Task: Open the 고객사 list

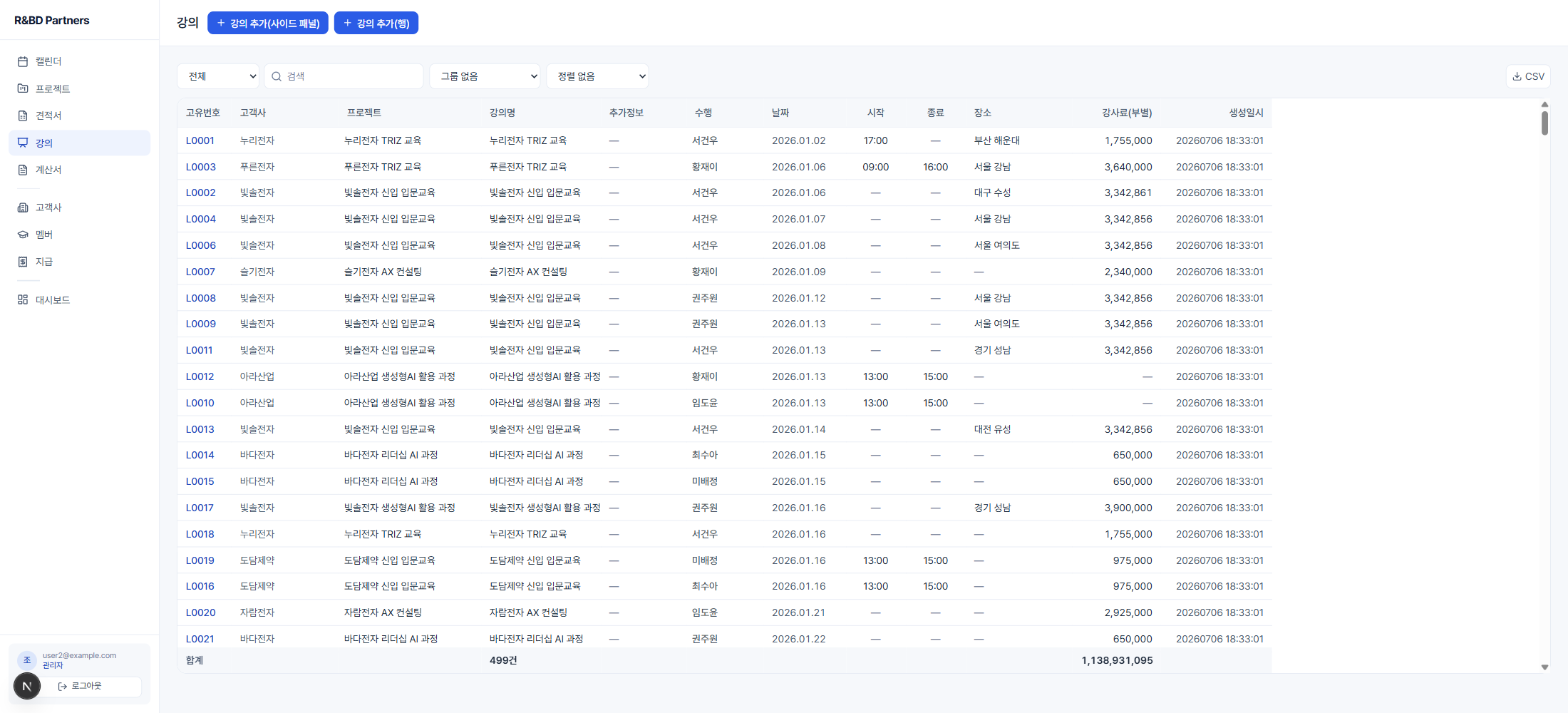Action: point(79,207)
